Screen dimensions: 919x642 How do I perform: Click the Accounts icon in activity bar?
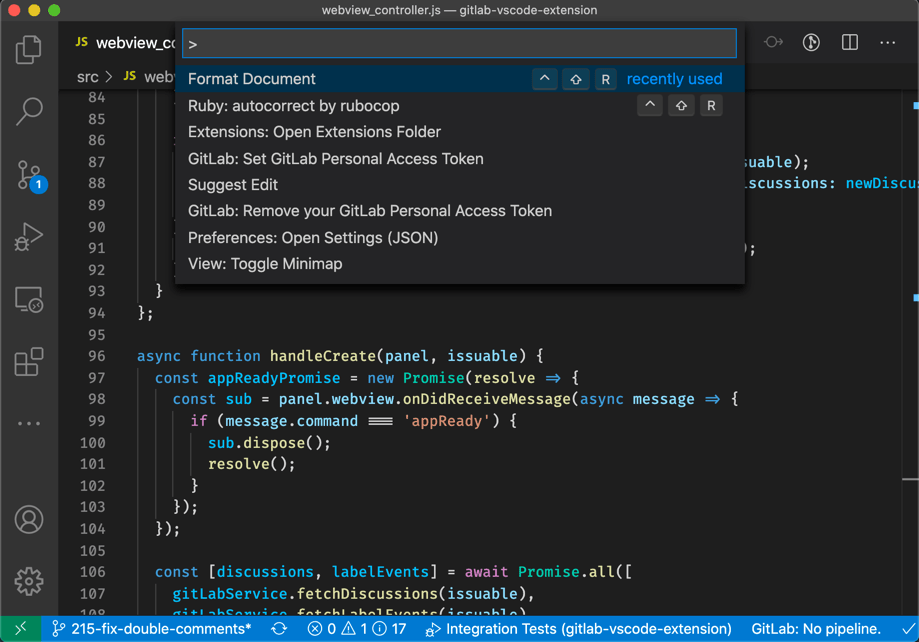point(29,519)
